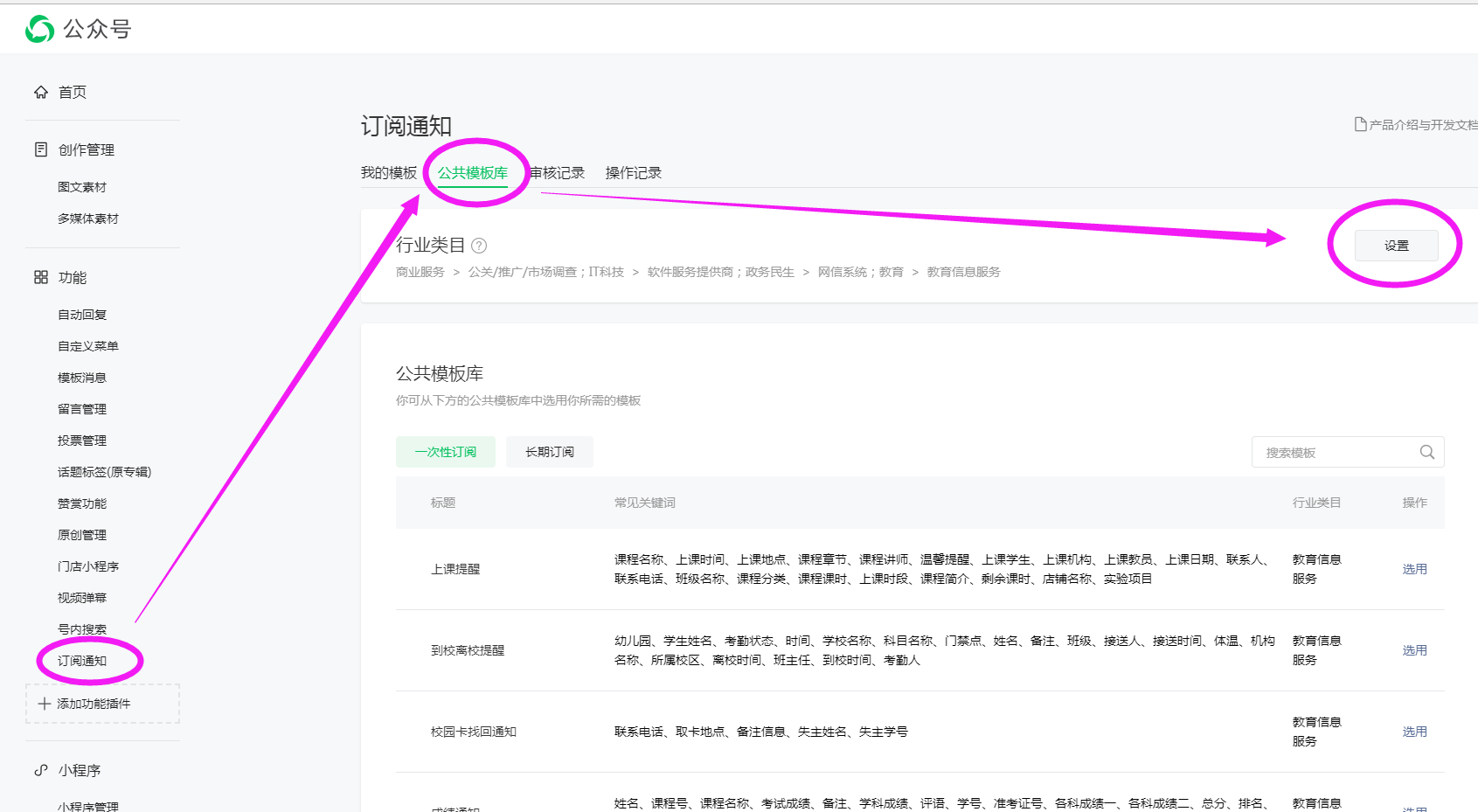Open 自定义菜单 in the sidebar
The width and height of the screenshot is (1478, 812).
tap(88, 346)
